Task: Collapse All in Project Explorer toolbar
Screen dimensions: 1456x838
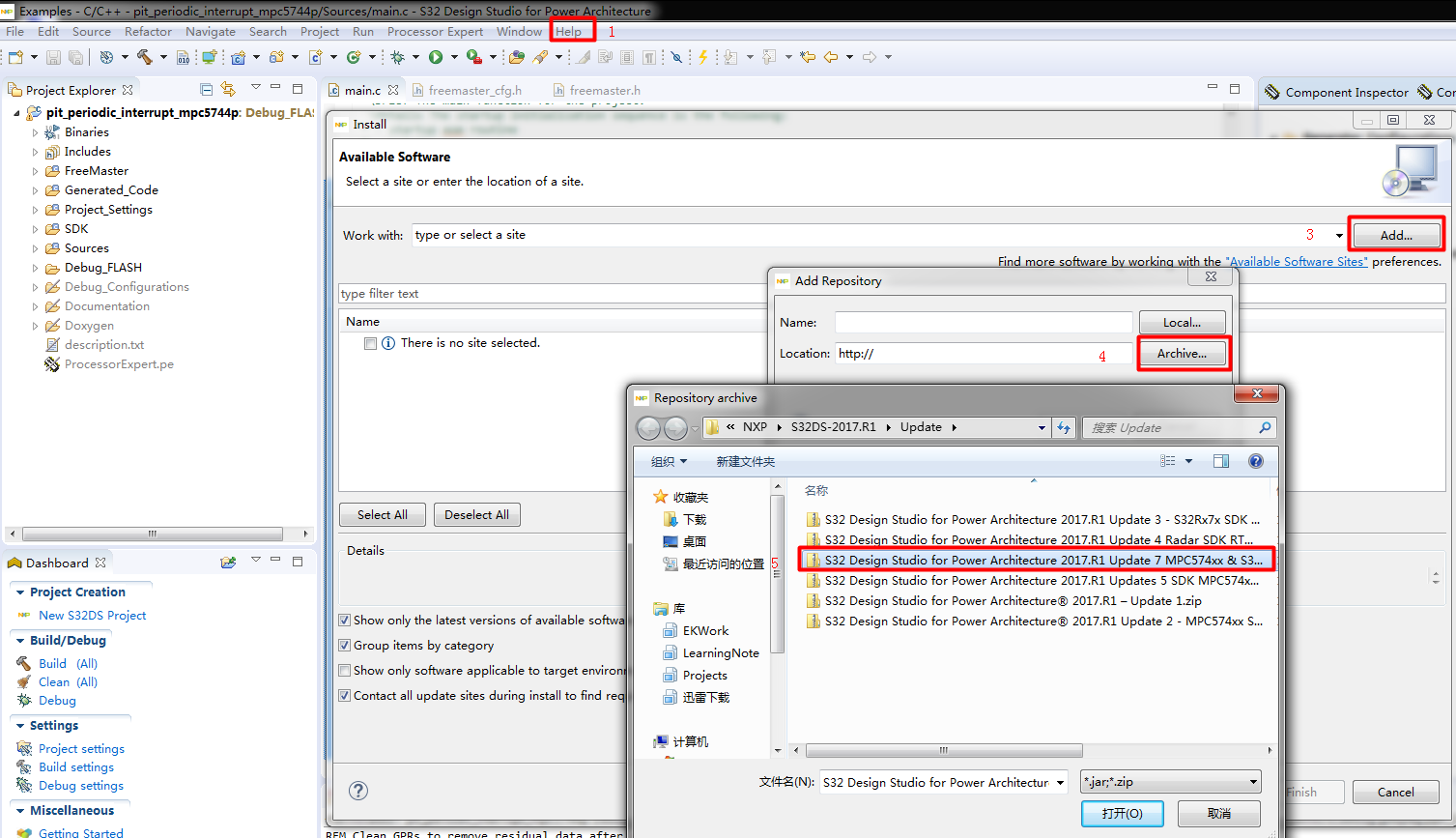Action: click(x=206, y=89)
